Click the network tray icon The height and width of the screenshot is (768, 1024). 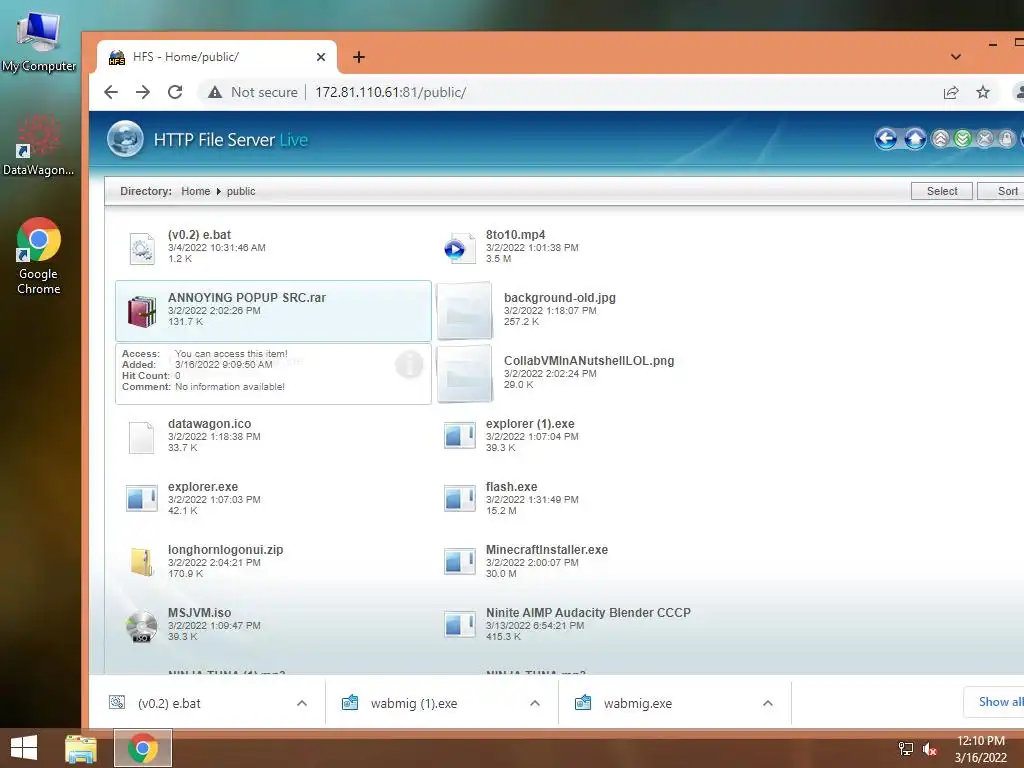906,748
